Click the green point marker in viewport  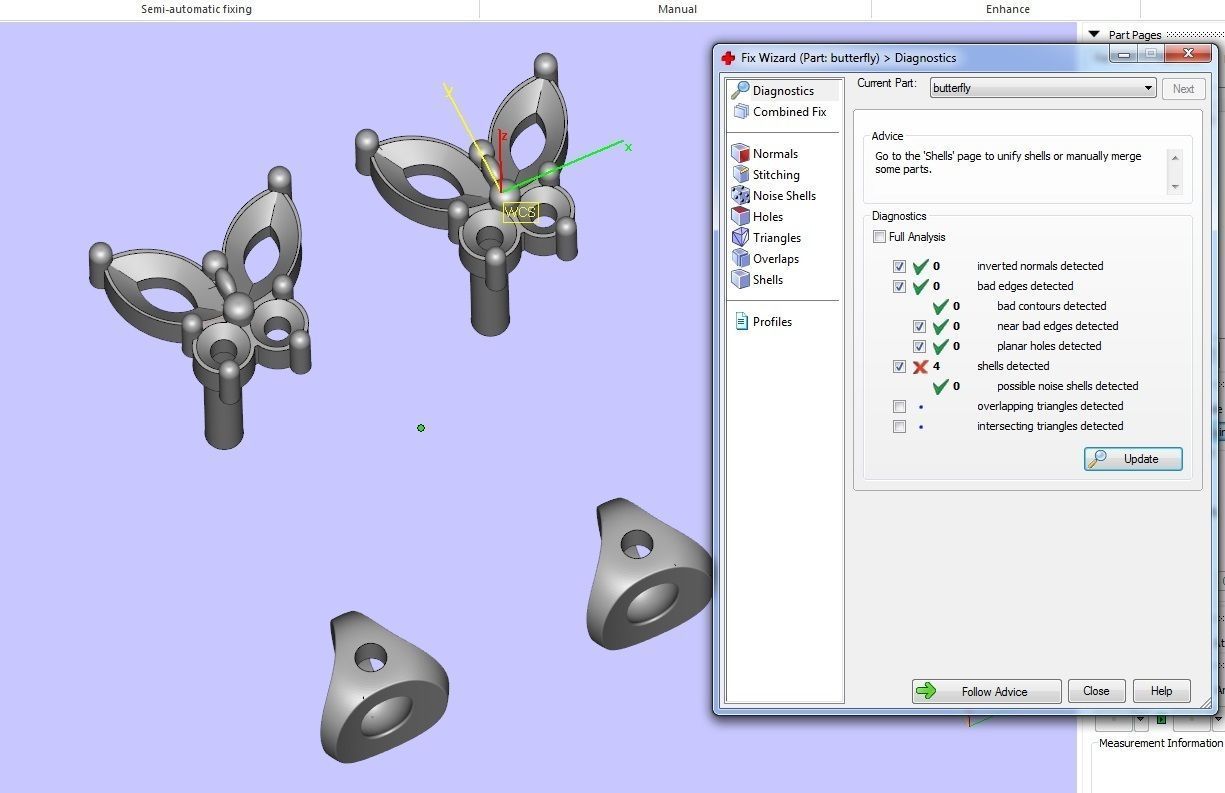coord(421,428)
